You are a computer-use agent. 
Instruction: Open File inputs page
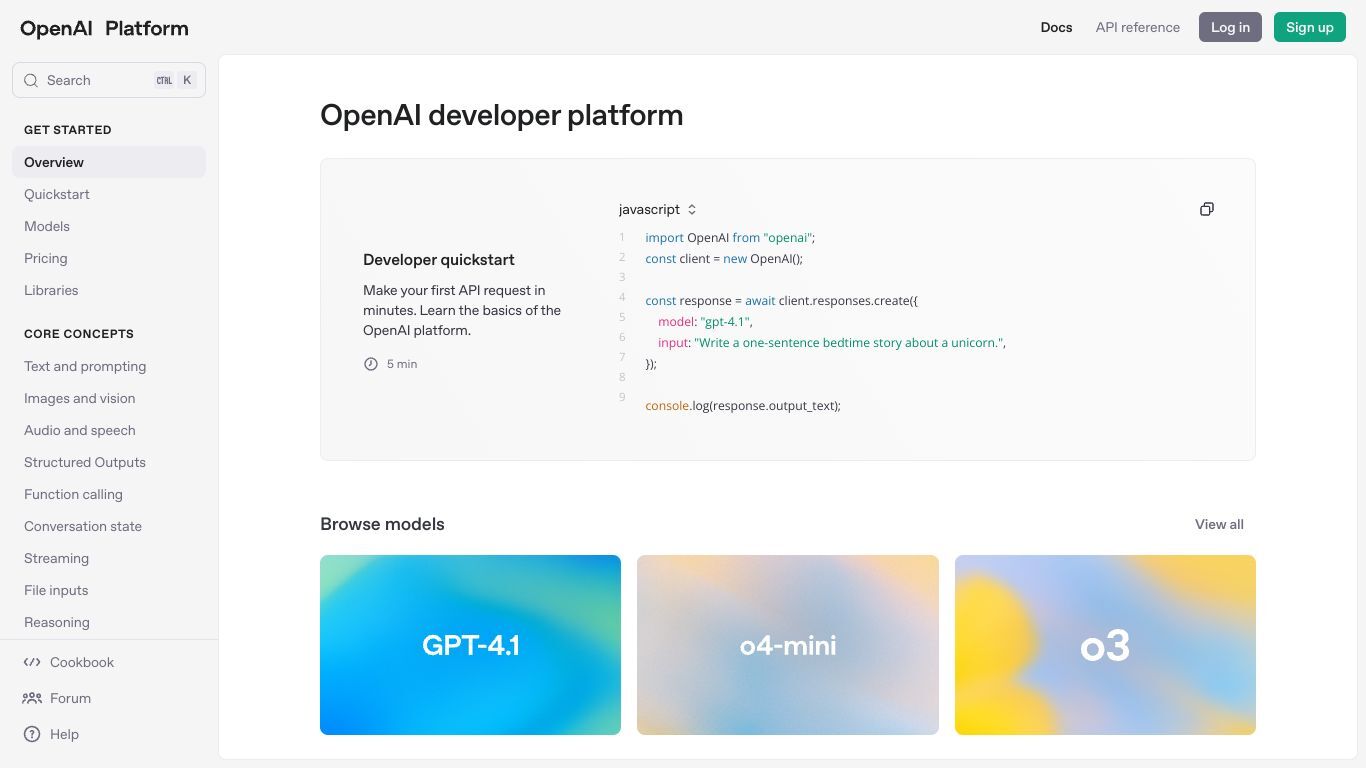[x=109, y=590]
